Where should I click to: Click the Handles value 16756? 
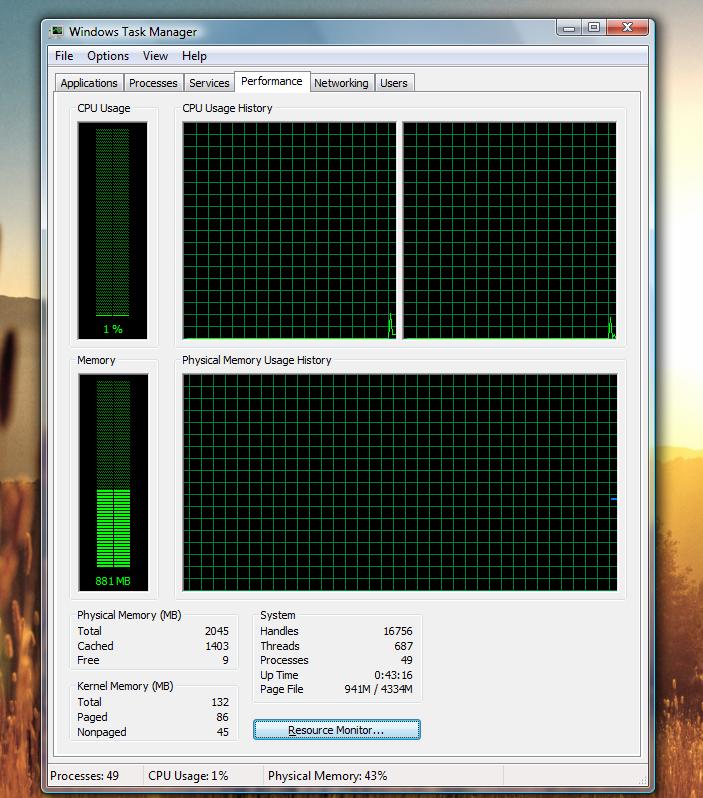click(398, 631)
